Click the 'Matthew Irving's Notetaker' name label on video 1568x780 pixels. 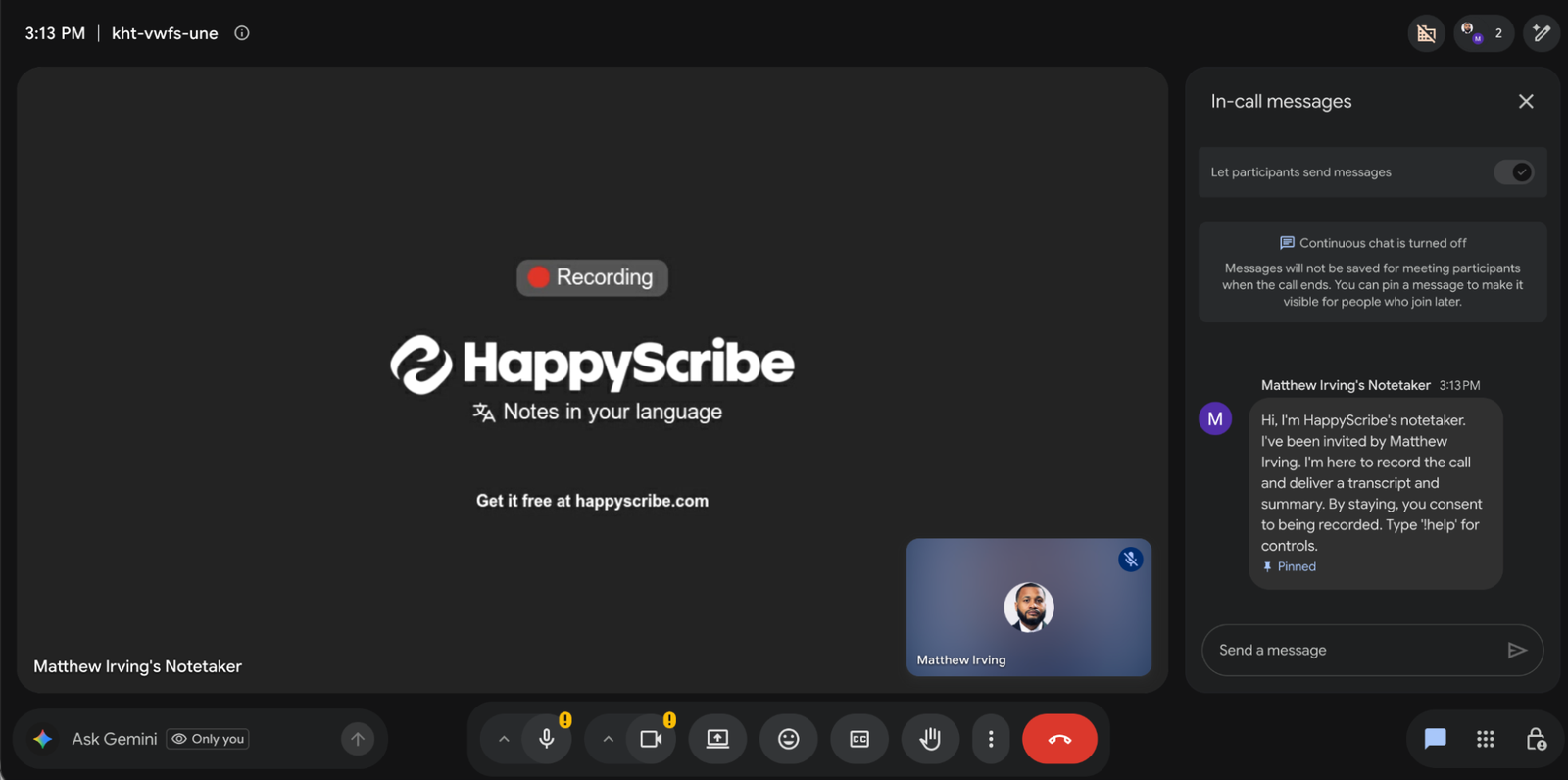137,666
